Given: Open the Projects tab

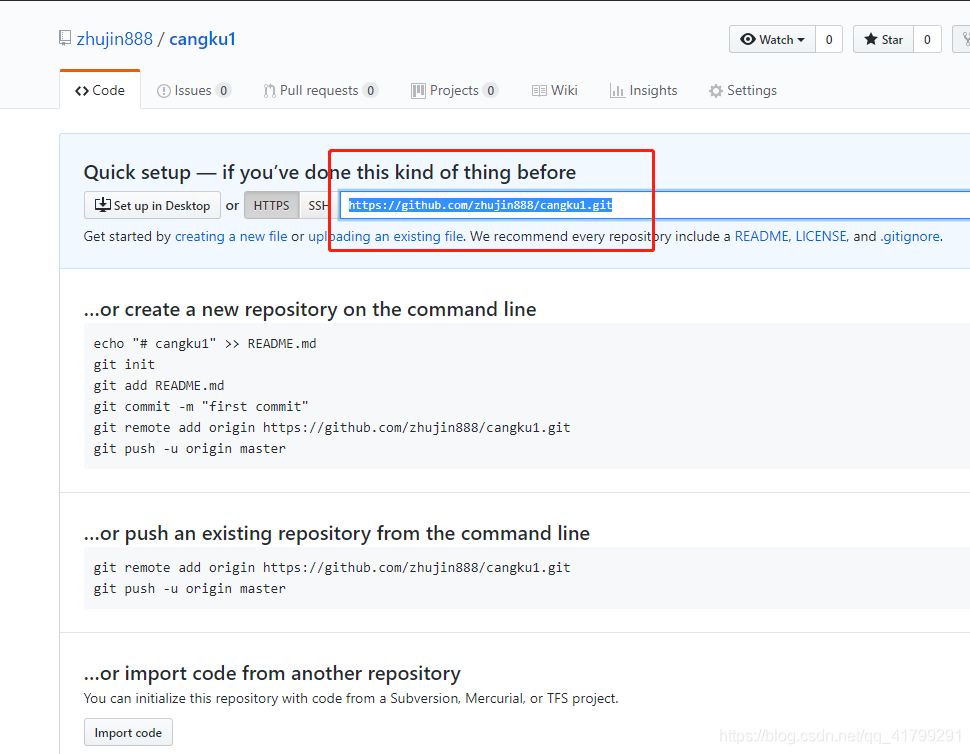Looking at the screenshot, I should [455, 90].
